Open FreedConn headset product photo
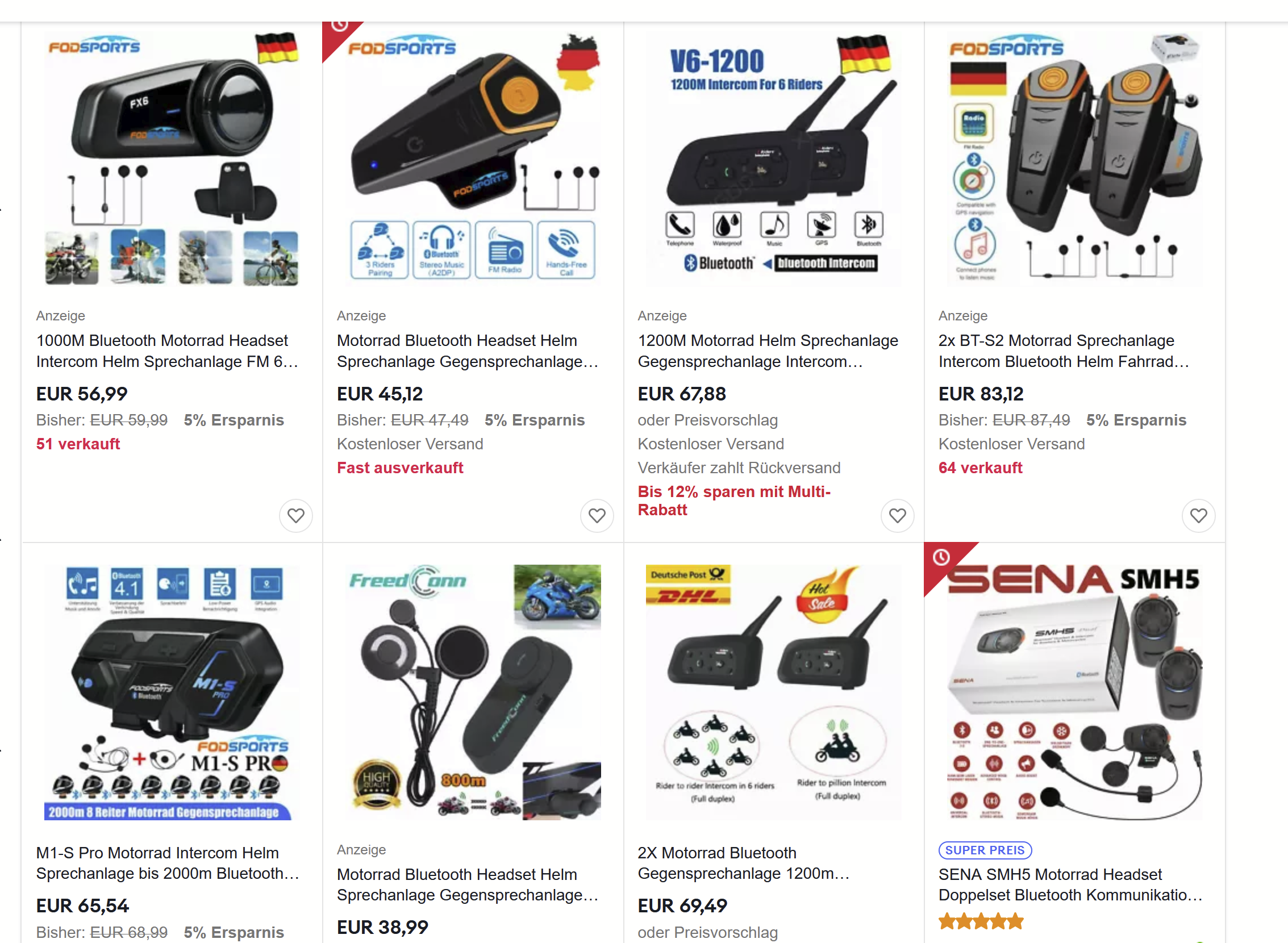Image resolution: width=1288 pixels, height=943 pixels. [x=473, y=692]
